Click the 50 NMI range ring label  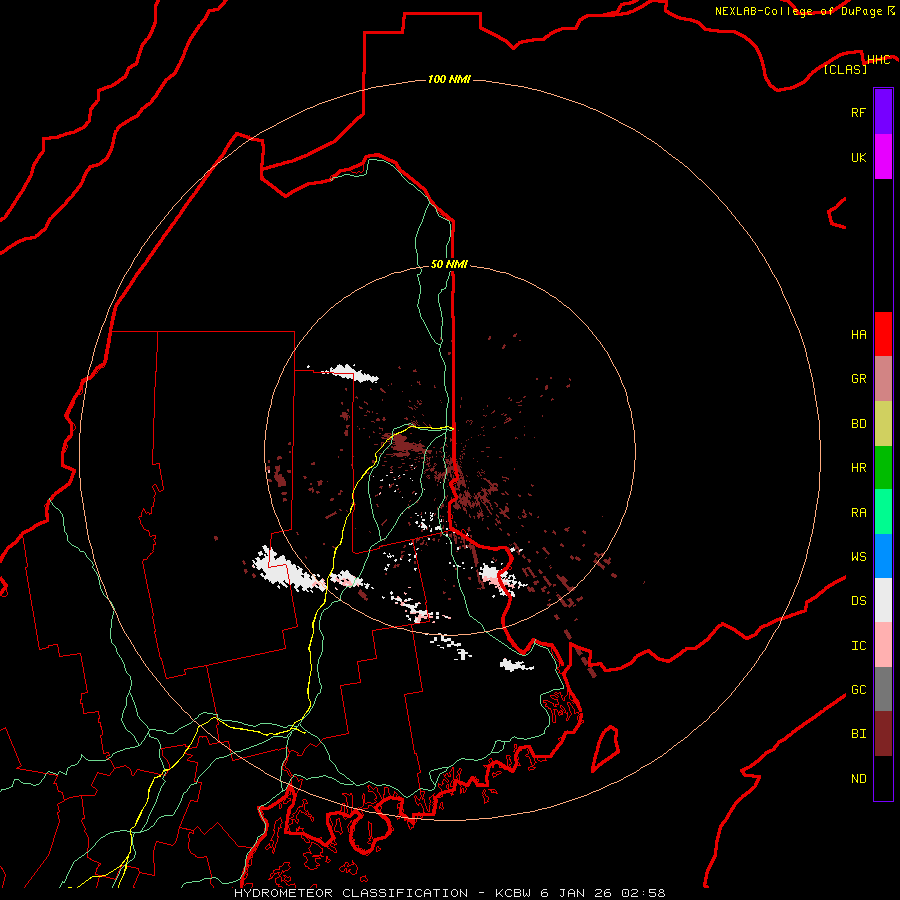click(x=449, y=264)
